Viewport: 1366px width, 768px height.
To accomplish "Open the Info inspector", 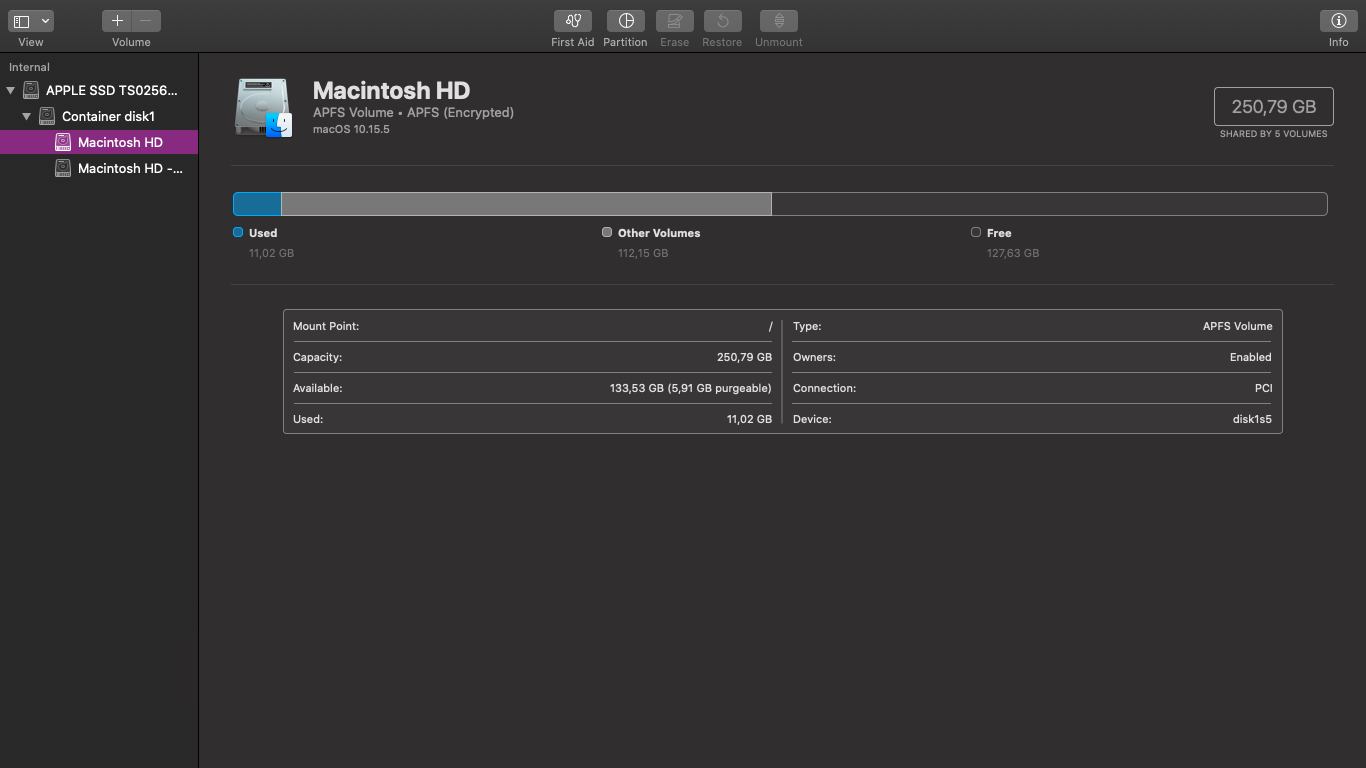I will pyautogui.click(x=1338, y=21).
